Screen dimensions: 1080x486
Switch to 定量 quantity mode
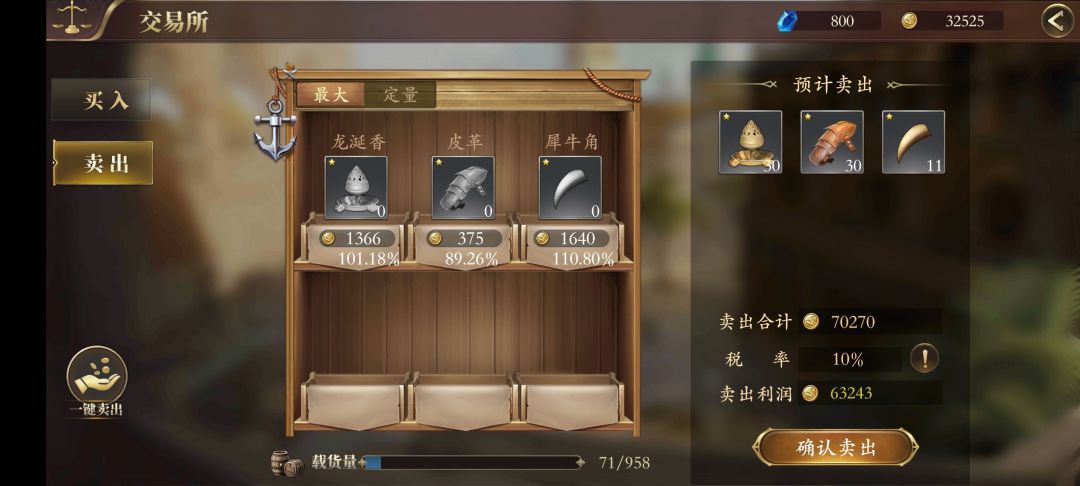401,95
